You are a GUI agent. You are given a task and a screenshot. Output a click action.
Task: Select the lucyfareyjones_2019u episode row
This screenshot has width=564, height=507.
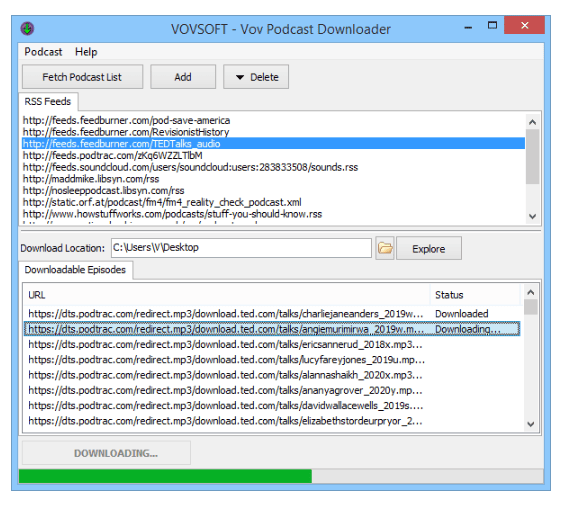pos(272,360)
